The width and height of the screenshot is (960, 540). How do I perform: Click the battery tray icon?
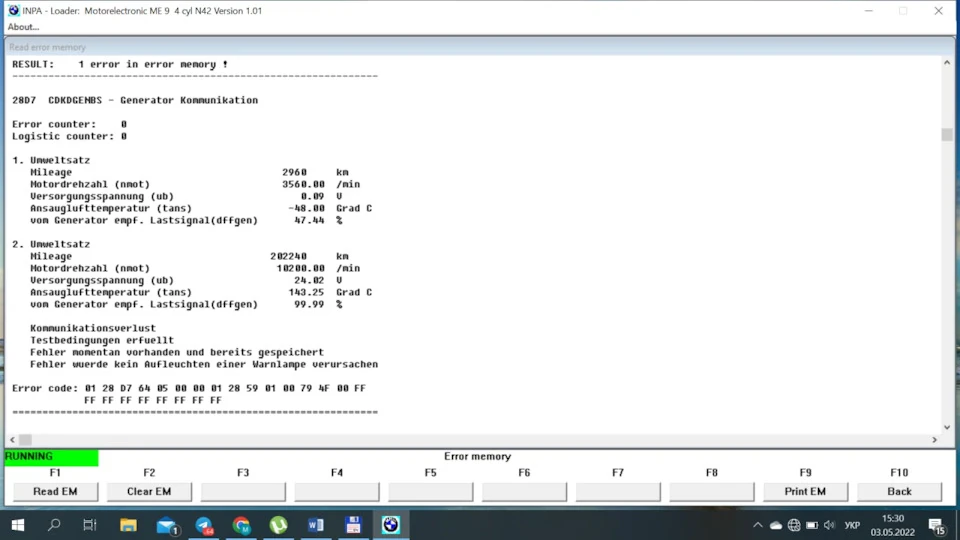[x=812, y=525]
